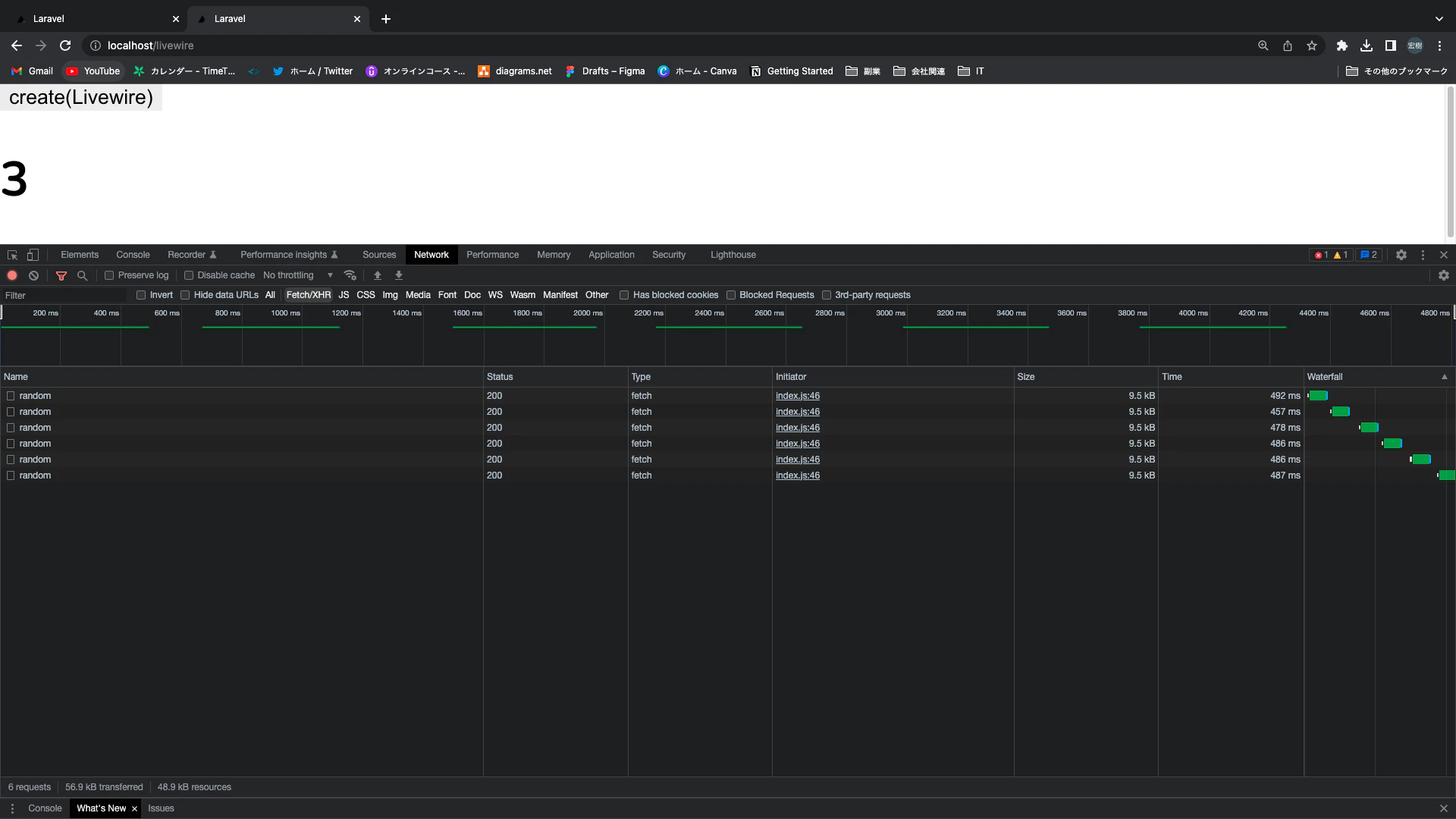Open the browser extensions puzzle icon
The width and height of the screenshot is (1456, 819).
point(1342,45)
